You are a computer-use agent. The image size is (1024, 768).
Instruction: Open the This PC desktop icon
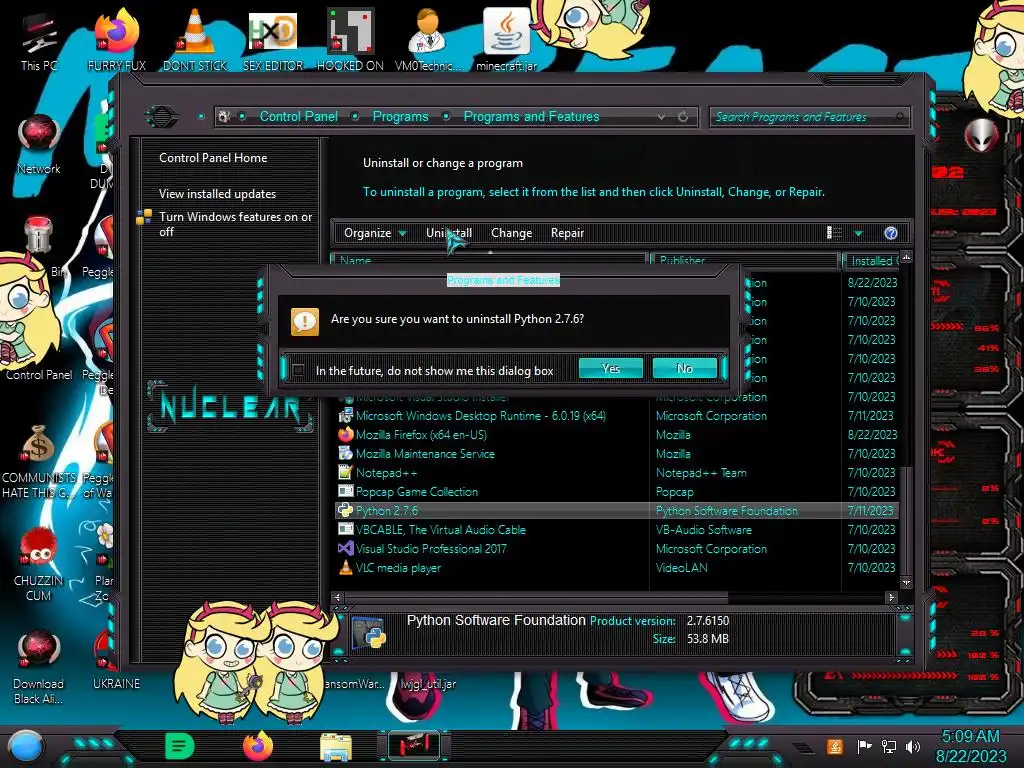[39, 41]
